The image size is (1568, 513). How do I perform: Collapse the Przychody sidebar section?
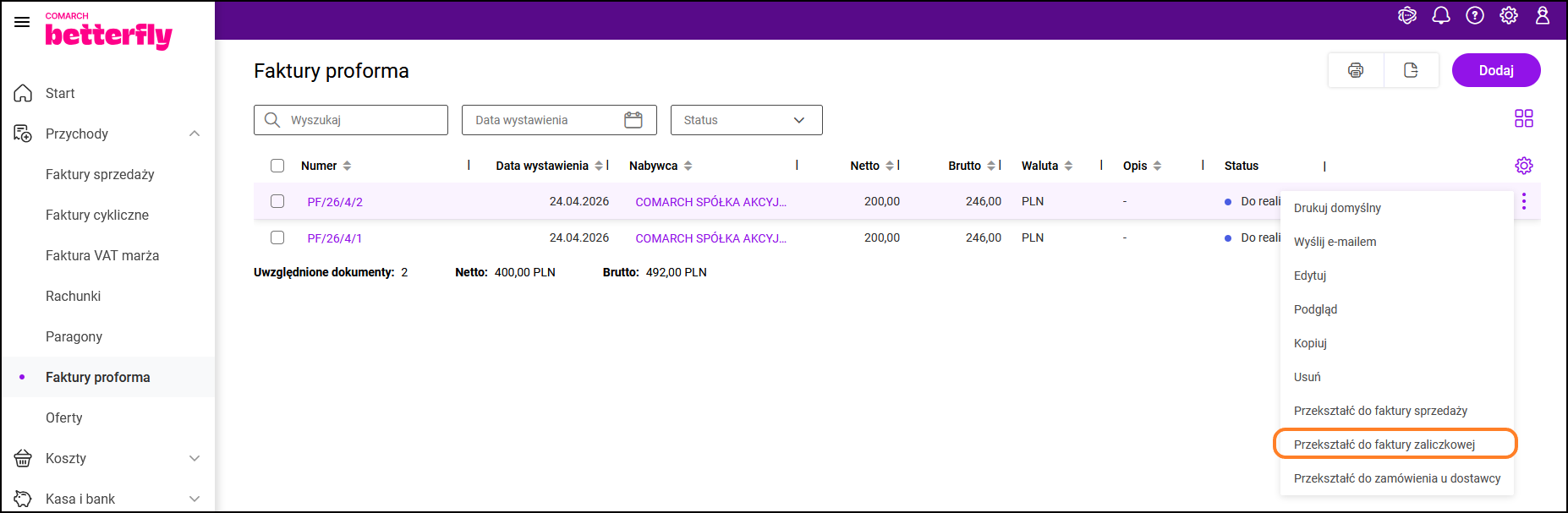[x=195, y=134]
